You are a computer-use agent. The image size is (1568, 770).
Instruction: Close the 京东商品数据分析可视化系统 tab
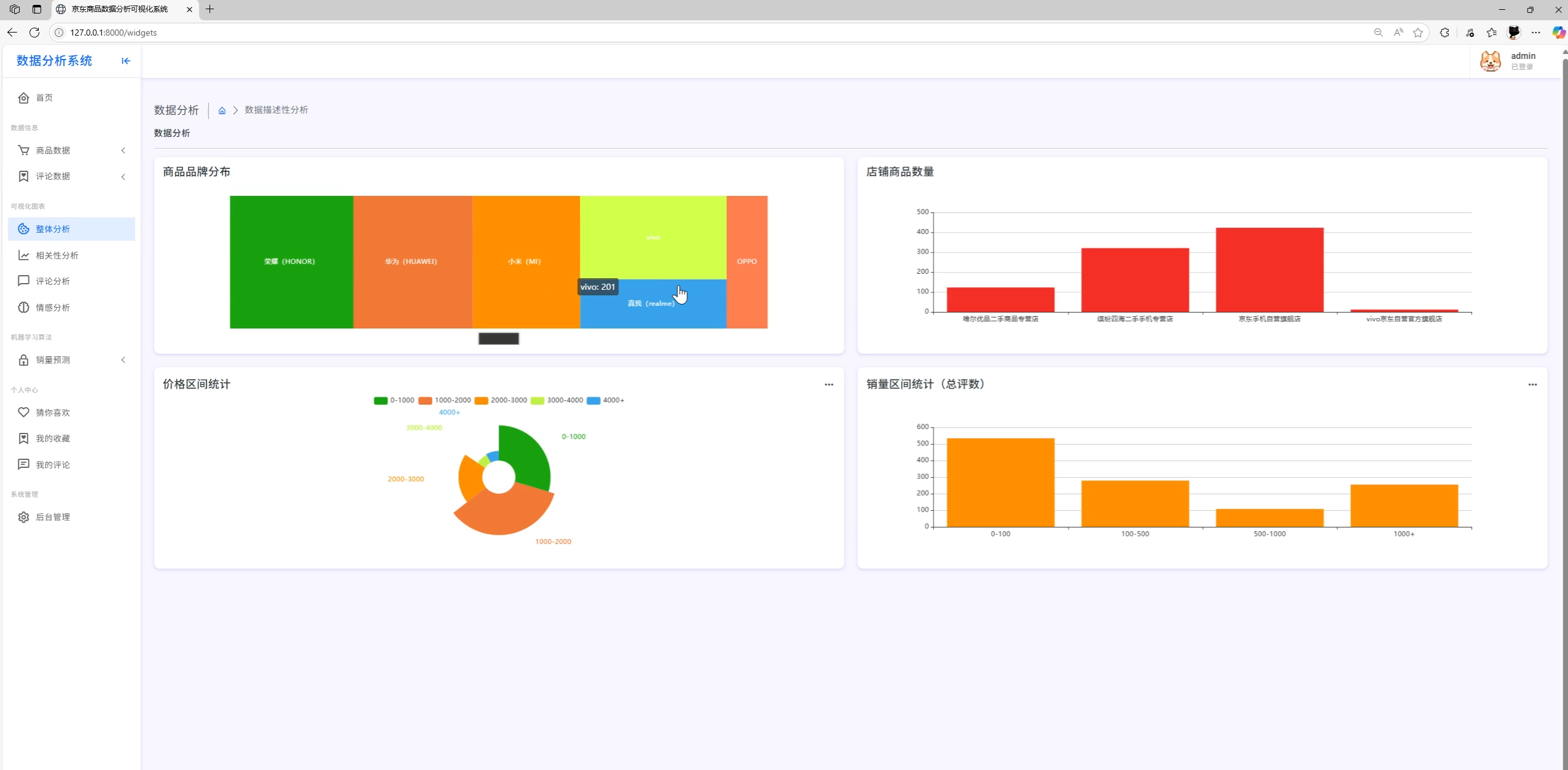189,9
